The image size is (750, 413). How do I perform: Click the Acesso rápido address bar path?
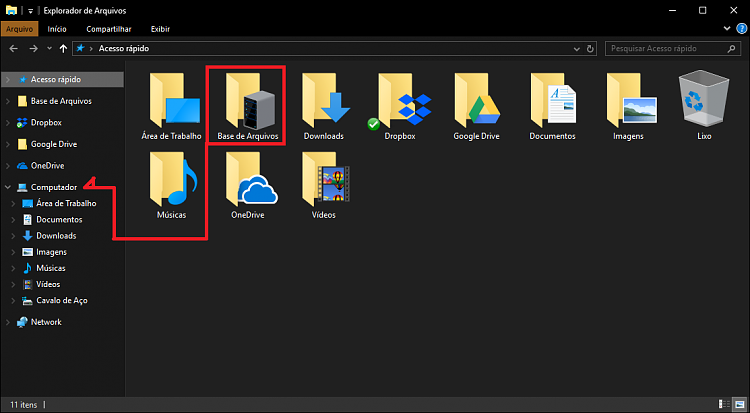point(124,49)
